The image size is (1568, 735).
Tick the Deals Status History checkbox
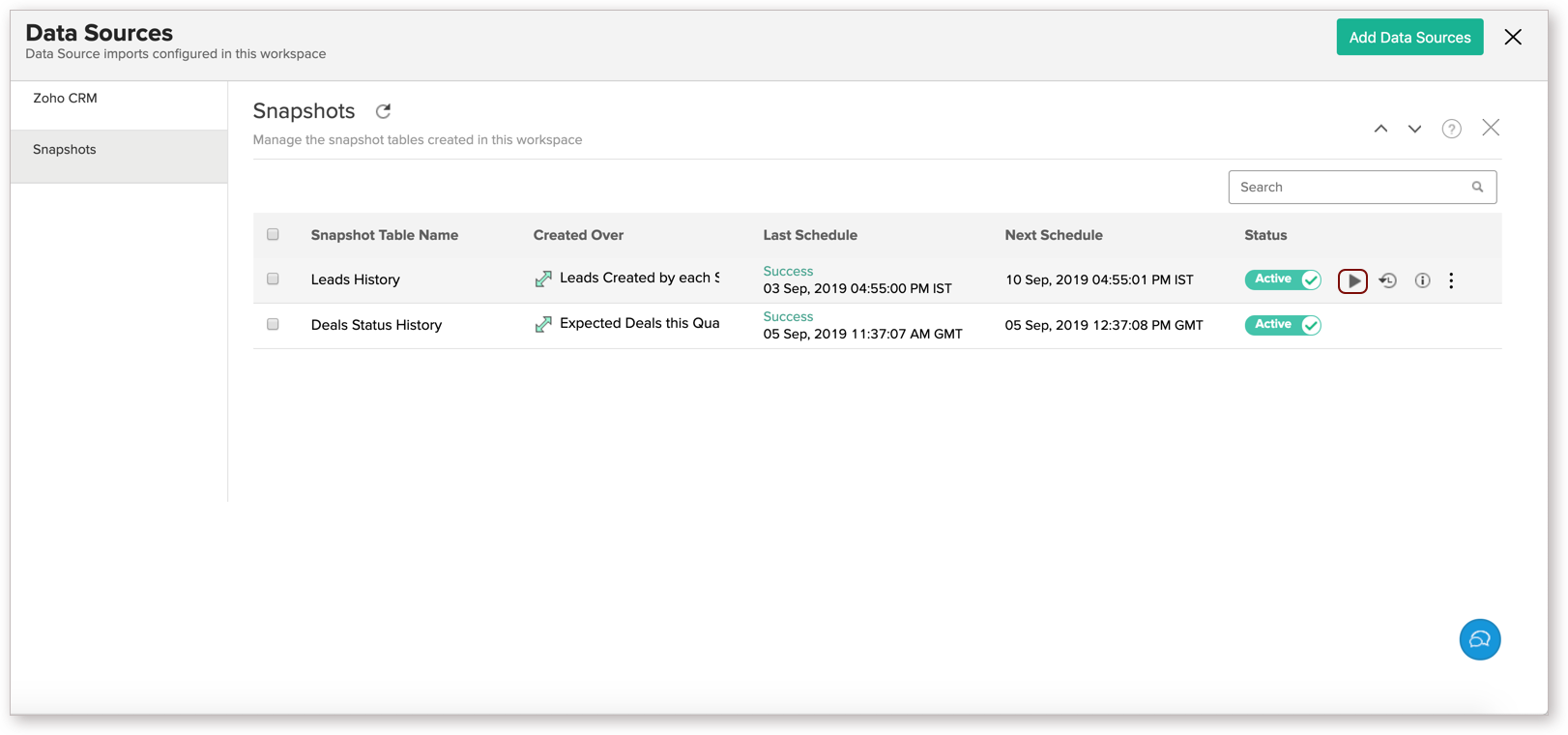[x=273, y=325]
